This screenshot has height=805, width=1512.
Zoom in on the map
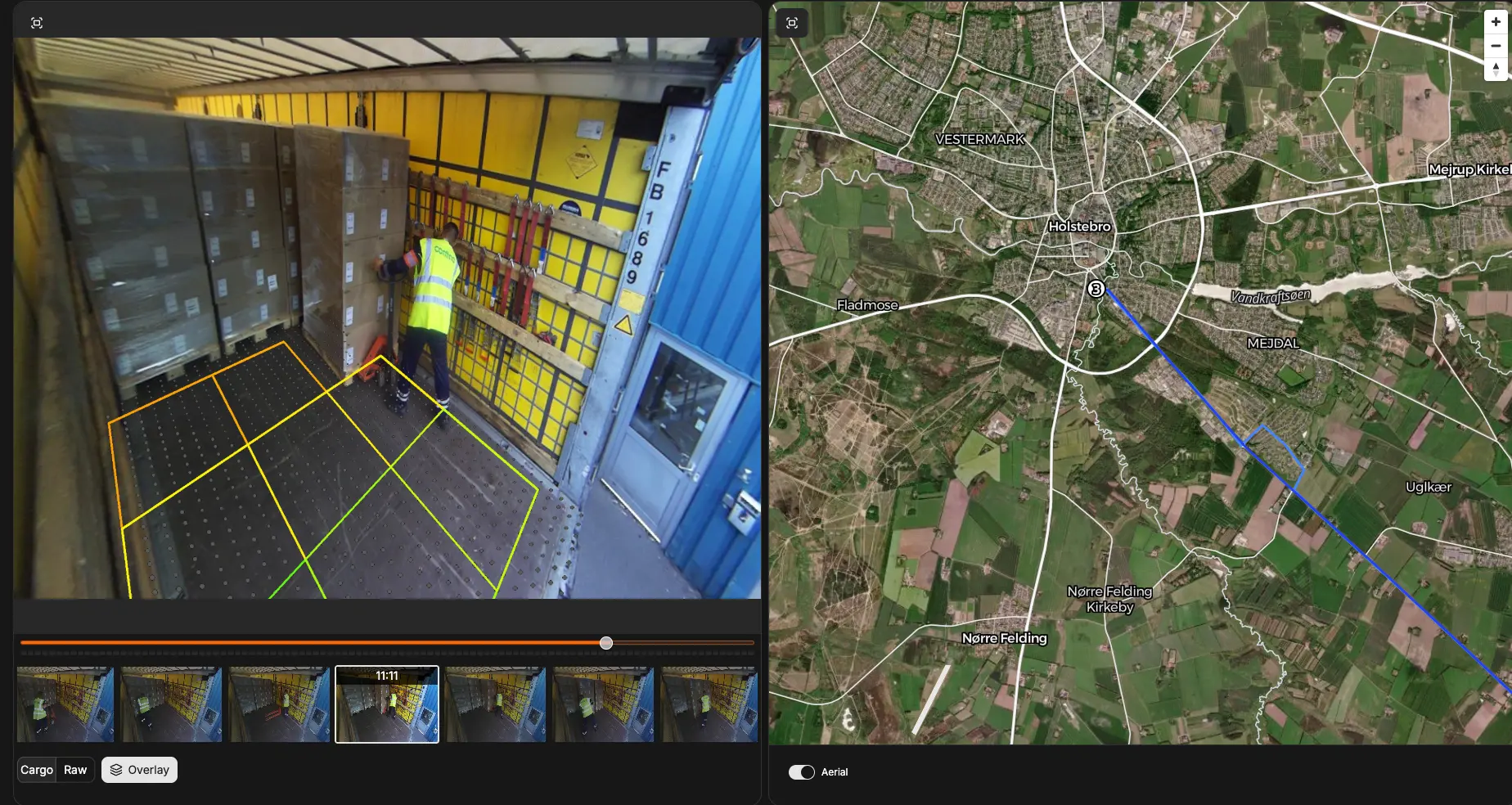click(x=1496, y=22)
